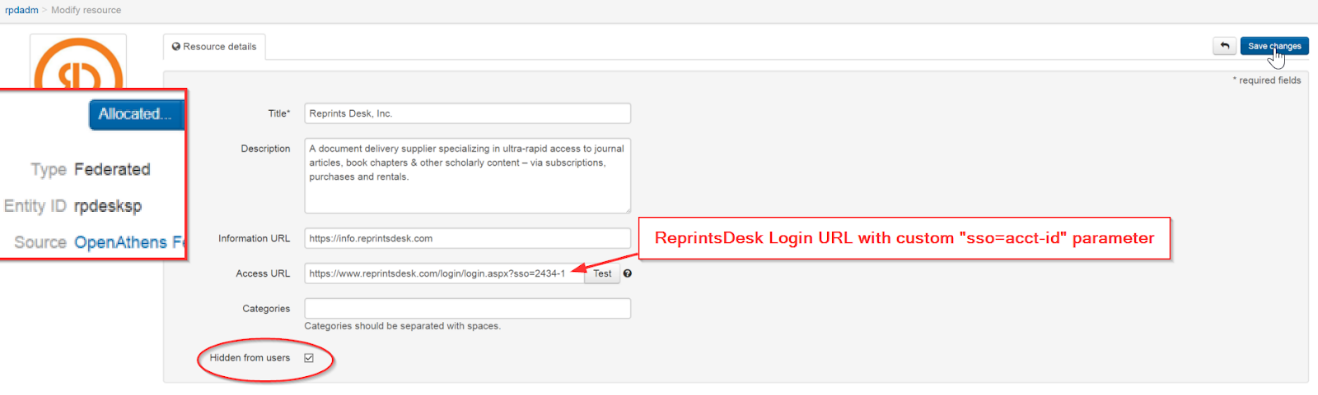1318x395 pixels.
Task: Click the help icon next to Test
Action: click(x=627, y=273)
